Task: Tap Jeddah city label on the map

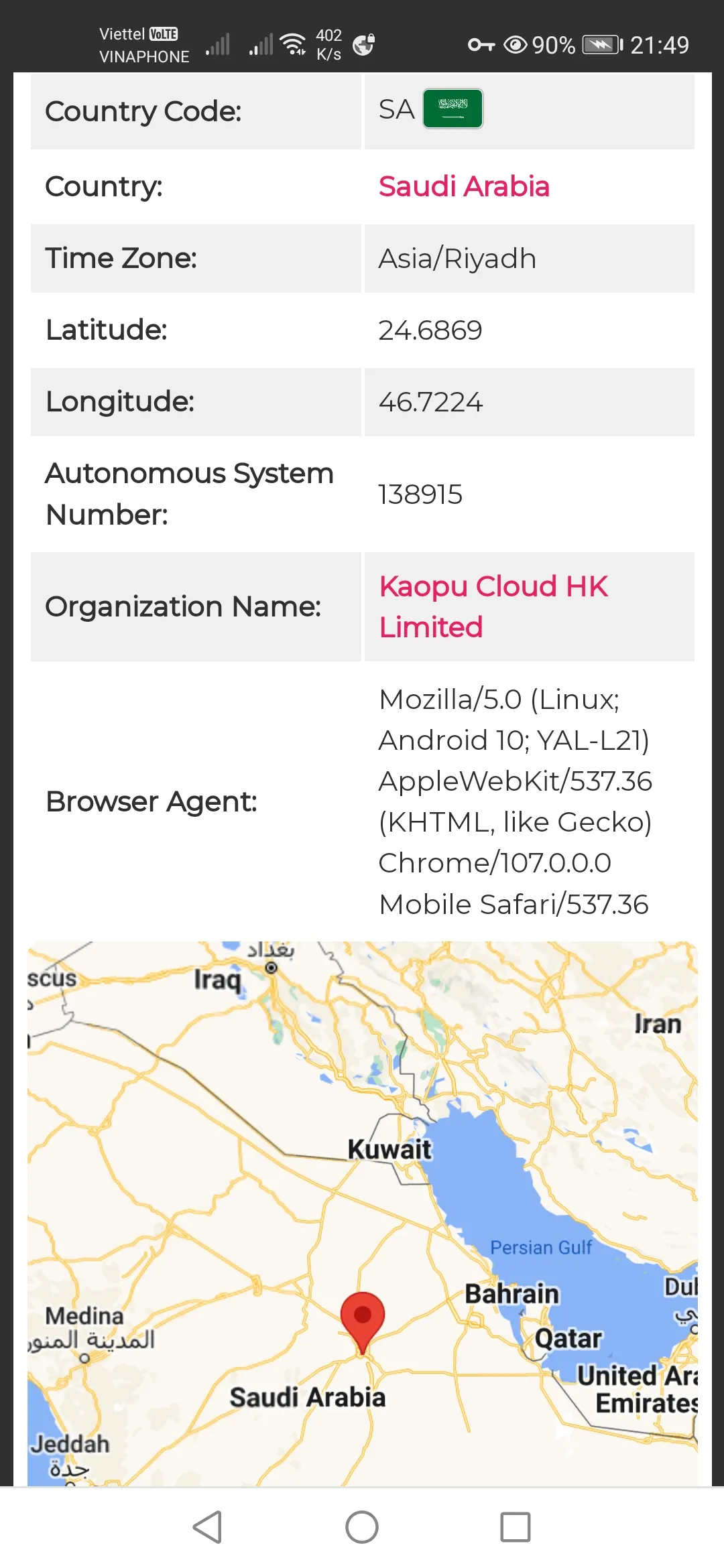Action: (70, 1443)
